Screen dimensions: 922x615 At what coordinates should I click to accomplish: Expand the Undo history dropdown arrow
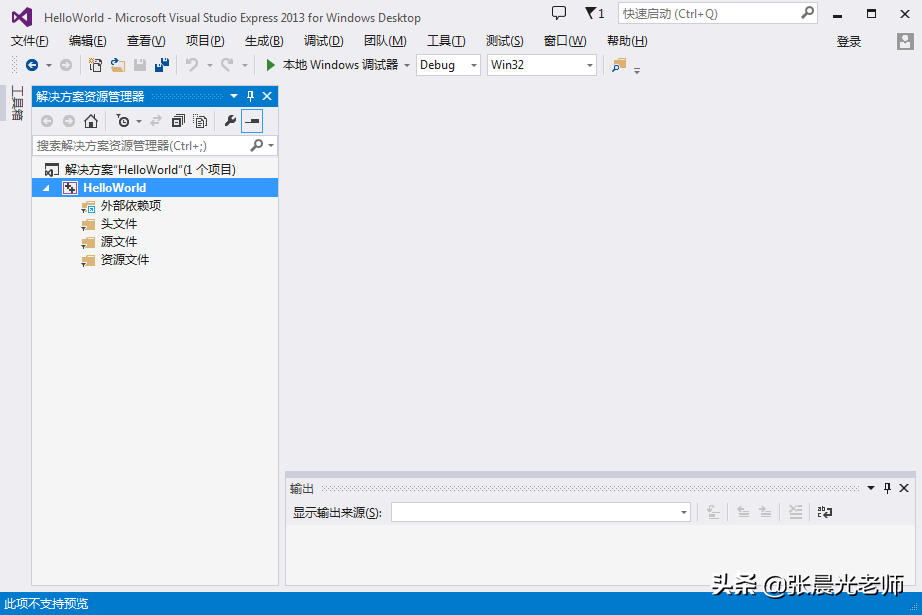[209, 65]
